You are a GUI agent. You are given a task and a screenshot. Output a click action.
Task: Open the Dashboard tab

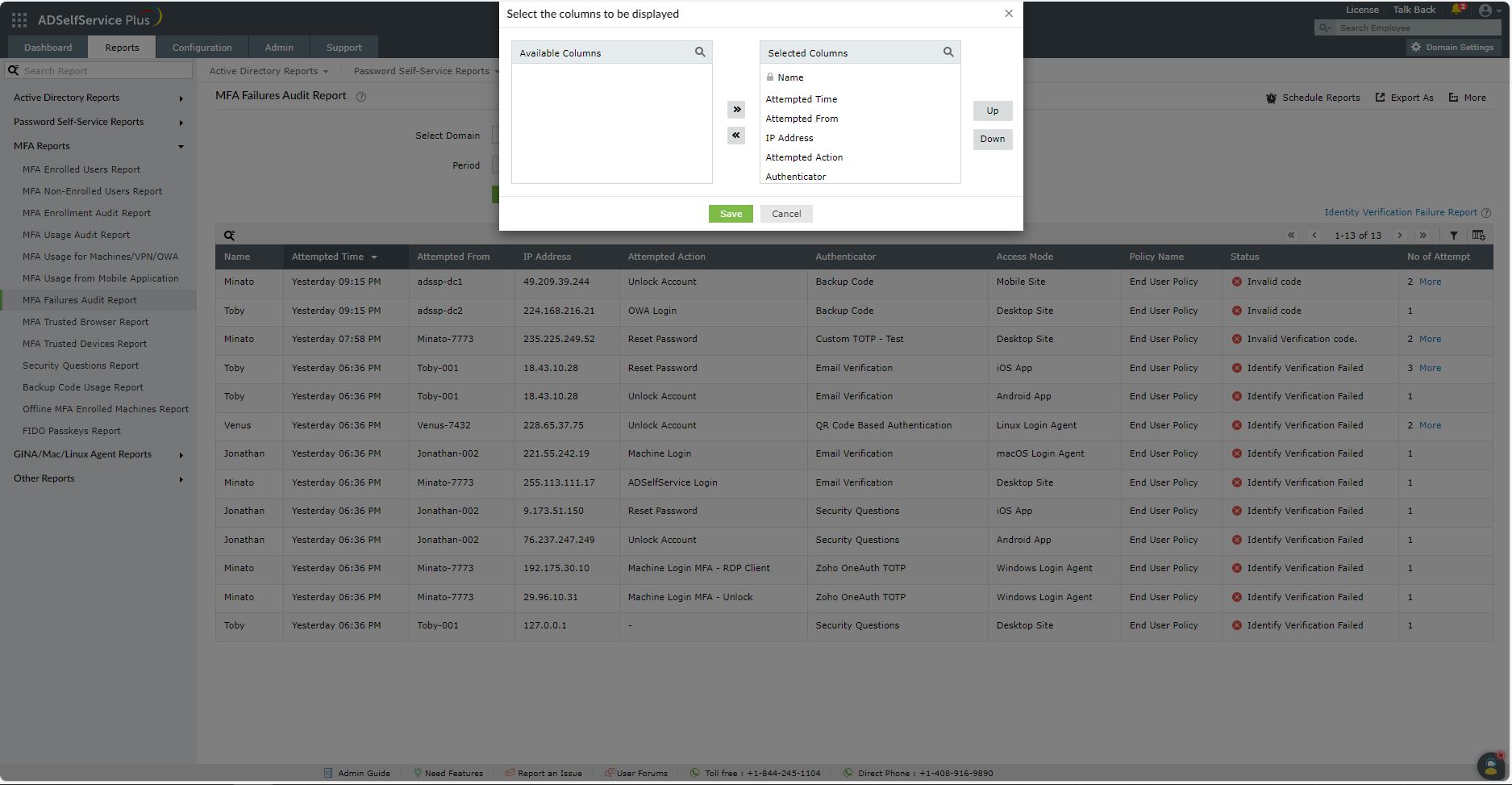[48, 48]
